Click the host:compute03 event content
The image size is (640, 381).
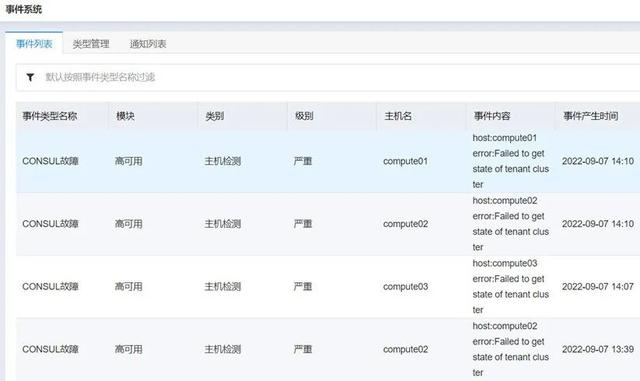click(x=511, y=286)
